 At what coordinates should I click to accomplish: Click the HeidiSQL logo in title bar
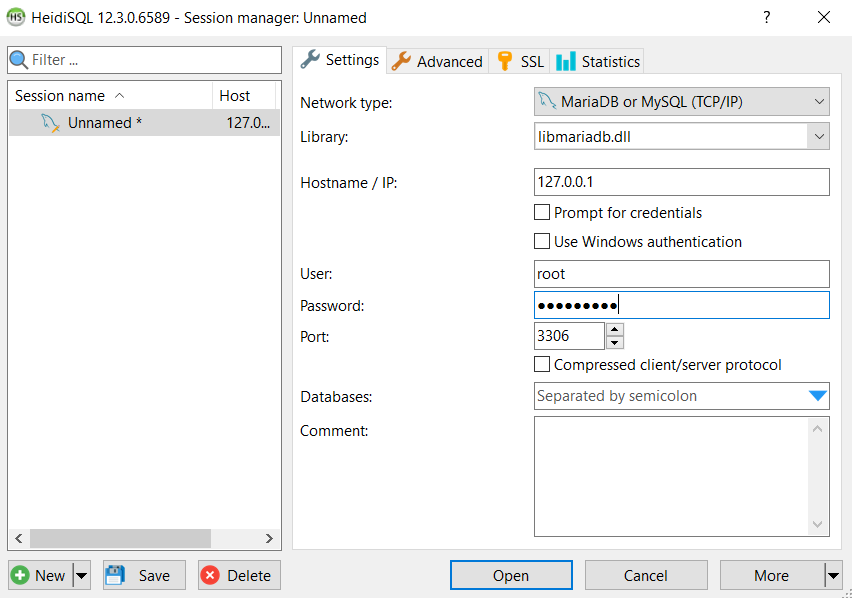(x=15, y=17)
